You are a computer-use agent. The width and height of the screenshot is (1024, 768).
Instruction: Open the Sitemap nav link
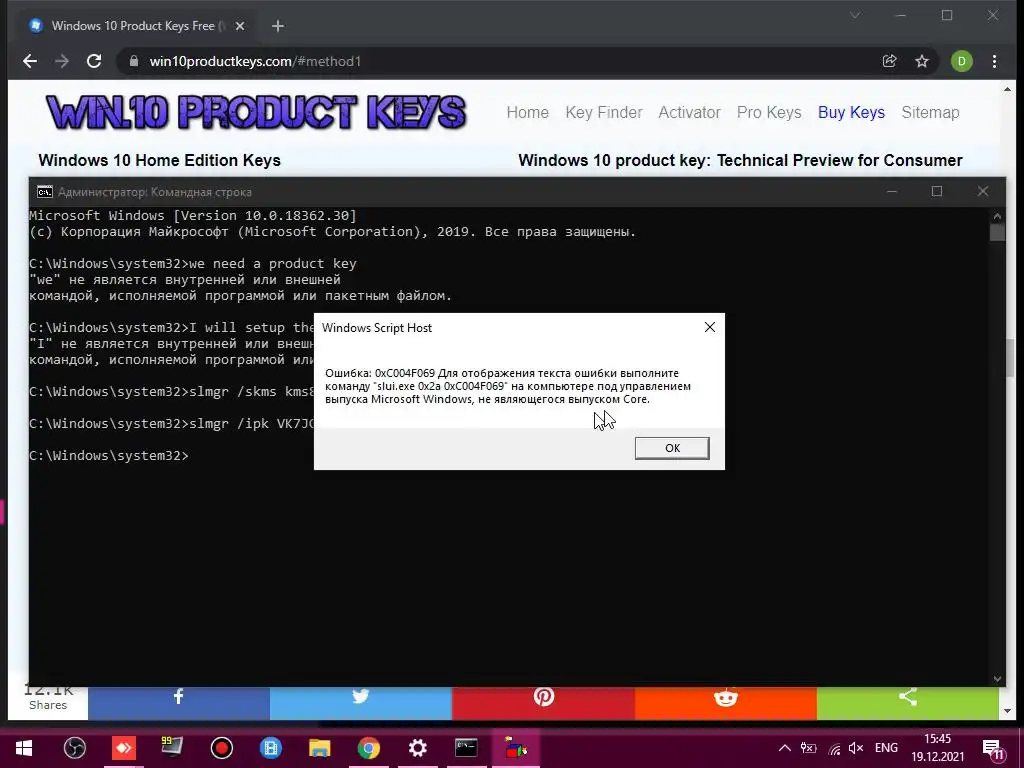coord(931,112)
